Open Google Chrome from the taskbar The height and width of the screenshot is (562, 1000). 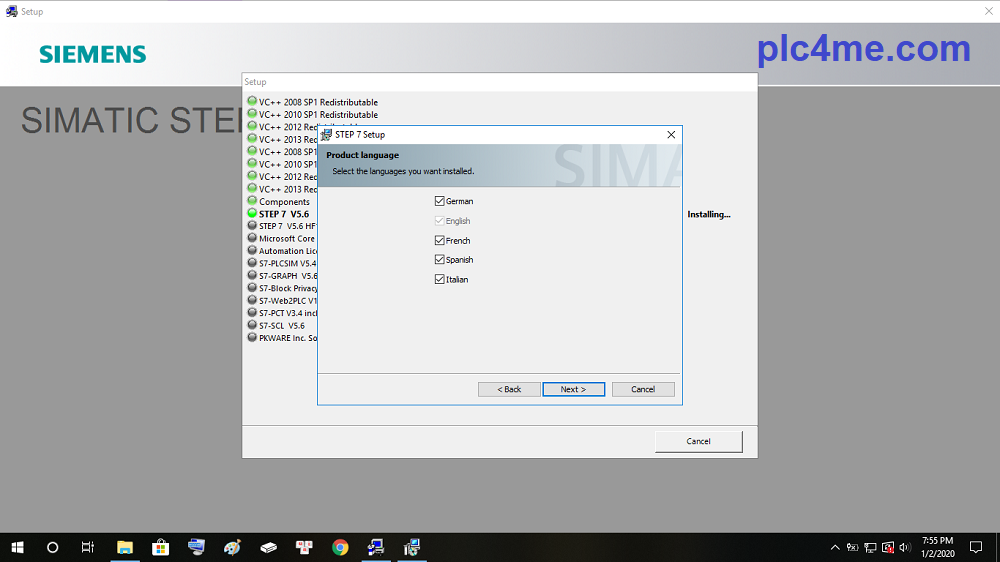[x=340, y=547]
